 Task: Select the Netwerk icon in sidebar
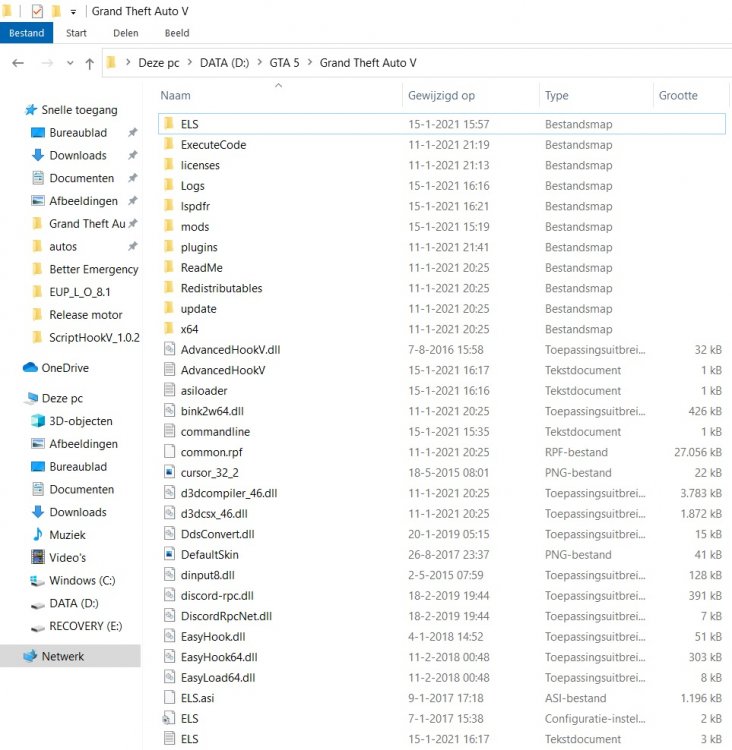point(30,656)
